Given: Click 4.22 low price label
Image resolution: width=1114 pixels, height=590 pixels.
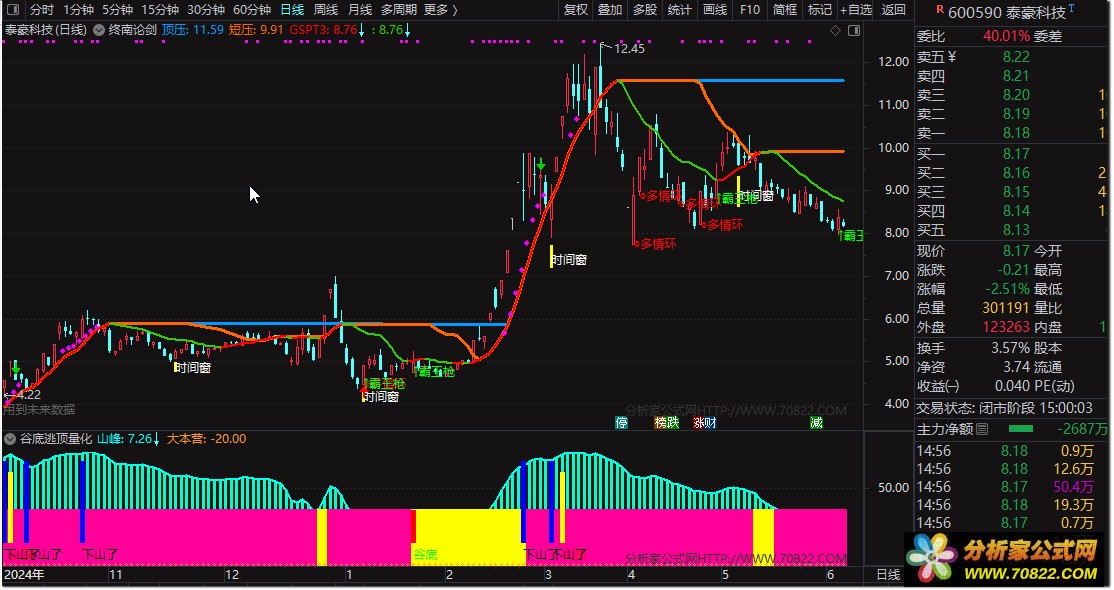Looking at the screenshot, I should pyautogui.click(x=26, y=395).
